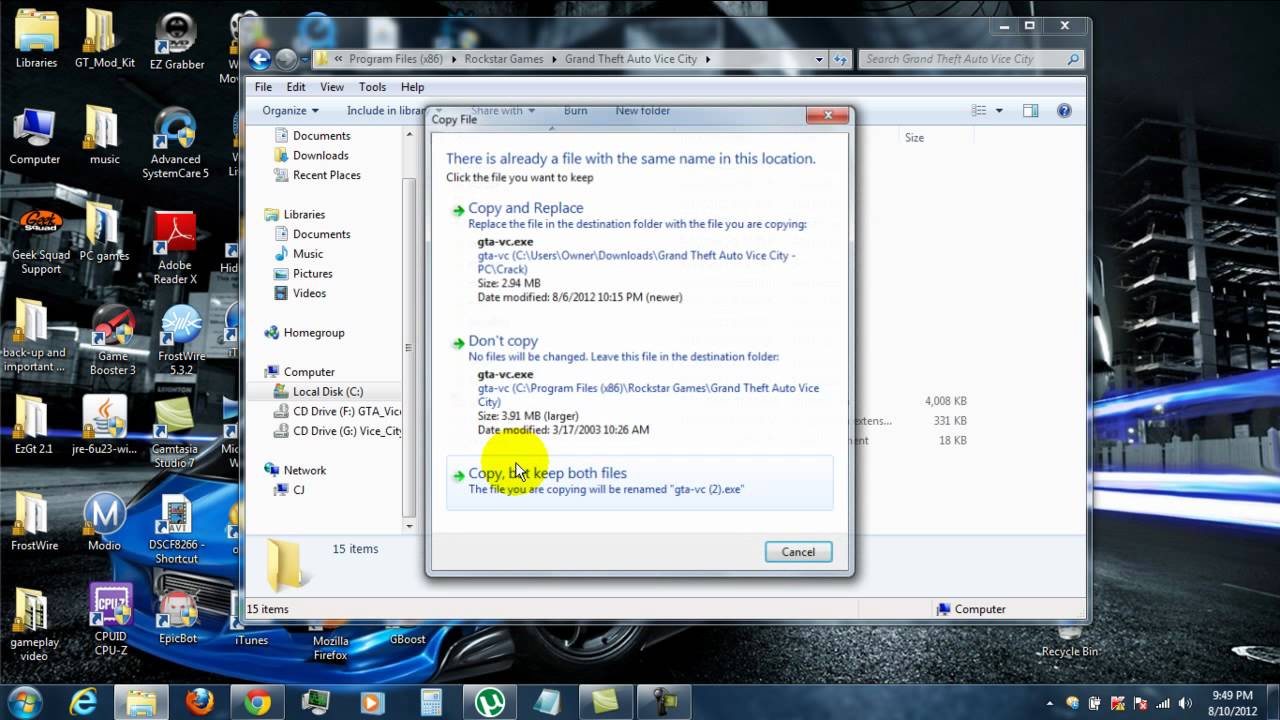
Task: Click Burn in Explorer toolbar
Action: point(575,111)
